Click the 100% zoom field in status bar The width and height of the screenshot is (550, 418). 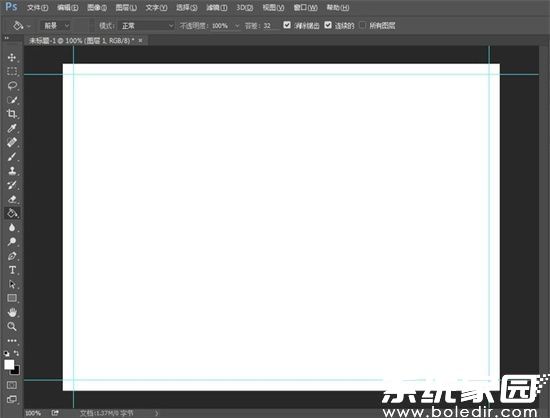tap(33, 413)
